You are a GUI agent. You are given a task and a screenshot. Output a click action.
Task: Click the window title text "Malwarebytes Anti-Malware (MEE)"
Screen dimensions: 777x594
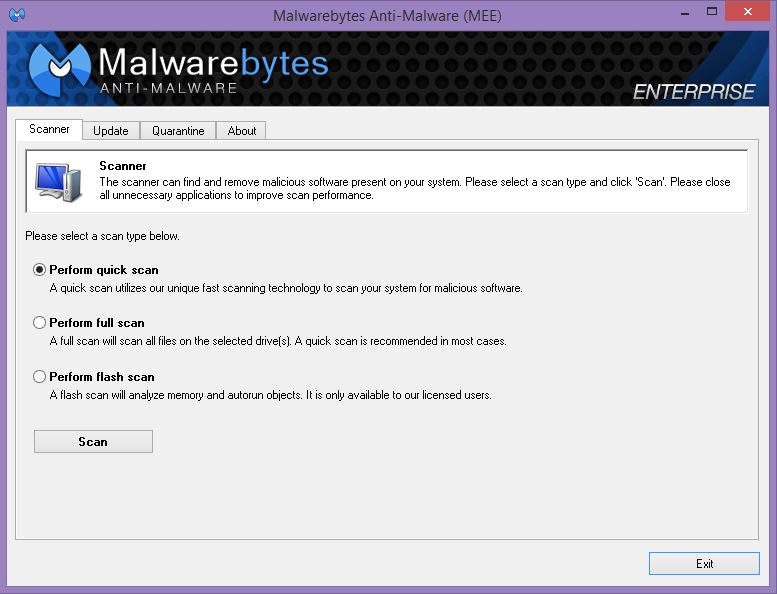387,16
